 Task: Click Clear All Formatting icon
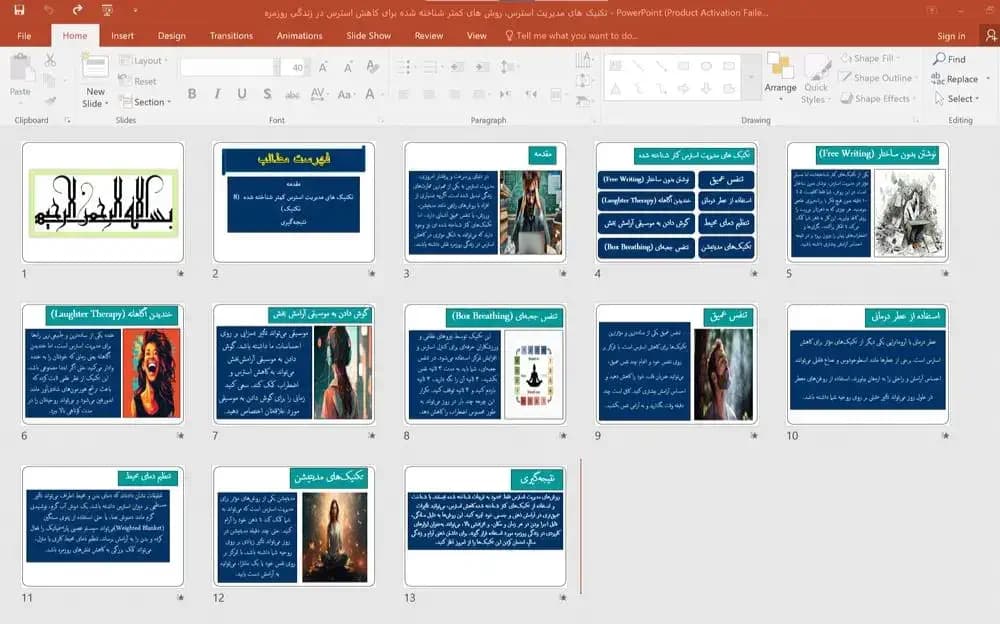(373, 66)
